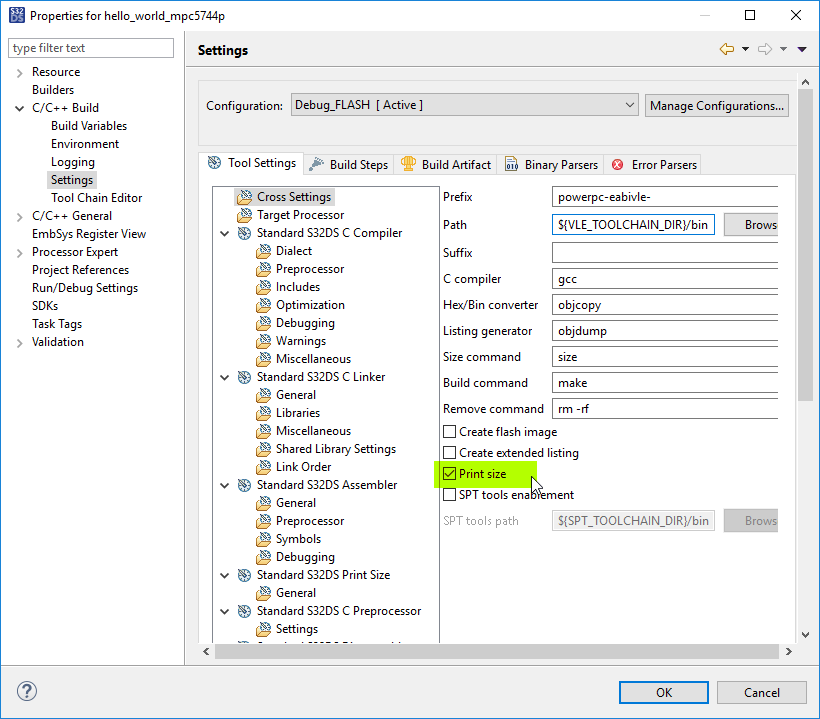Click the Tool Settings tab icon
The image size is (820, 719).
[x=214, y=163]
